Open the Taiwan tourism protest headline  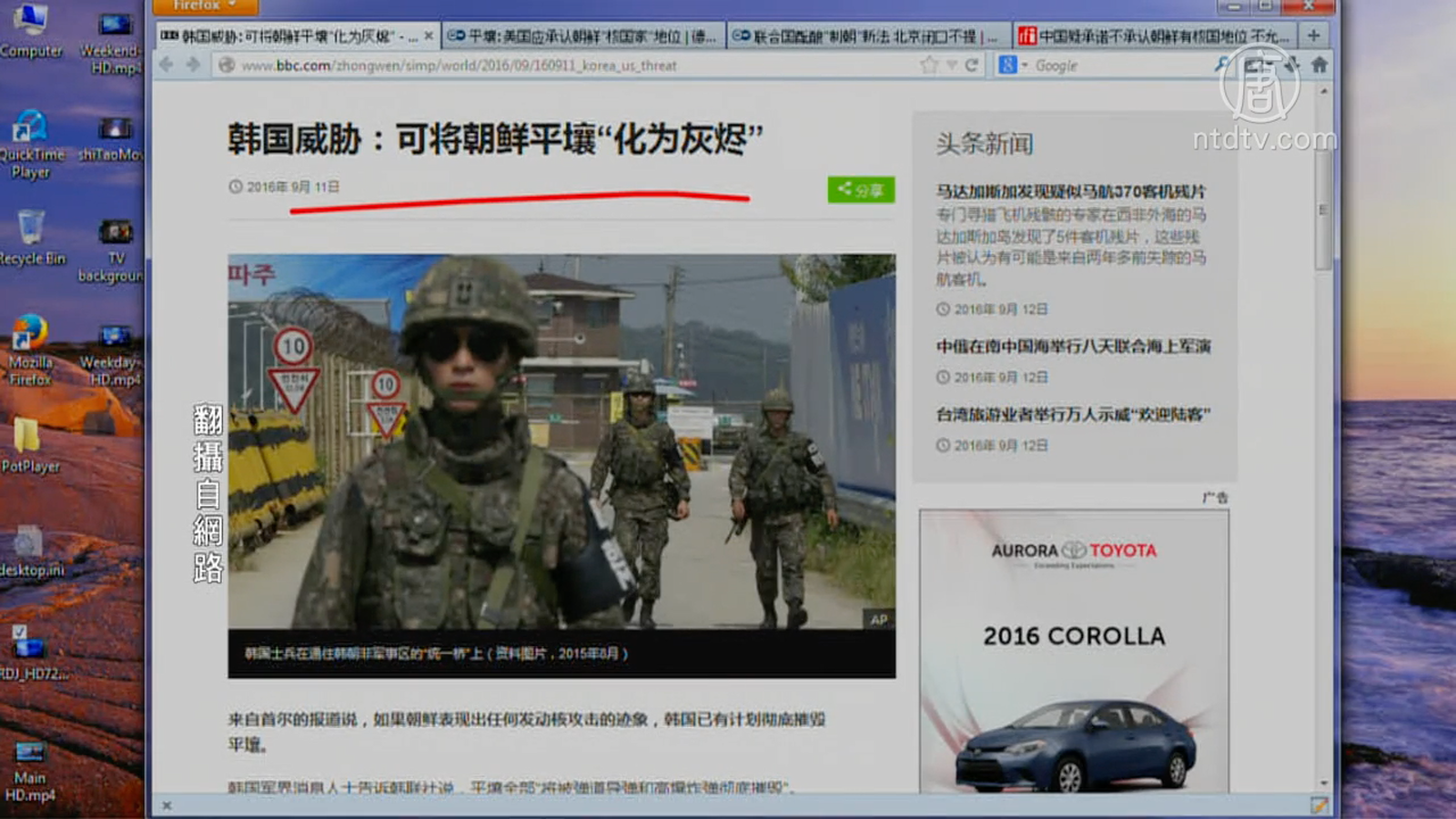tap(1073, 415)
